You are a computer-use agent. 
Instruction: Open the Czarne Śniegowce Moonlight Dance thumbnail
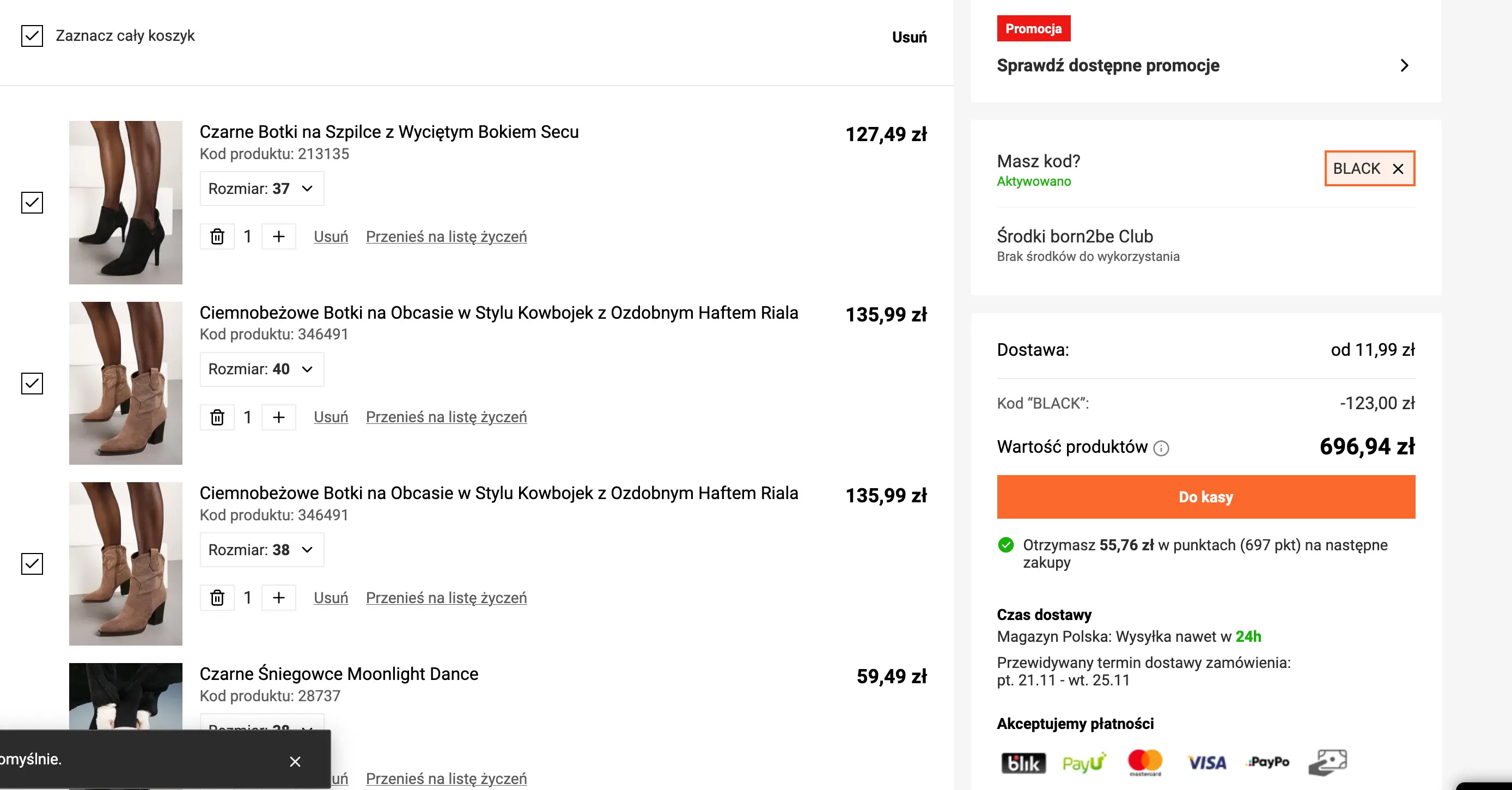tap(126, 696)
